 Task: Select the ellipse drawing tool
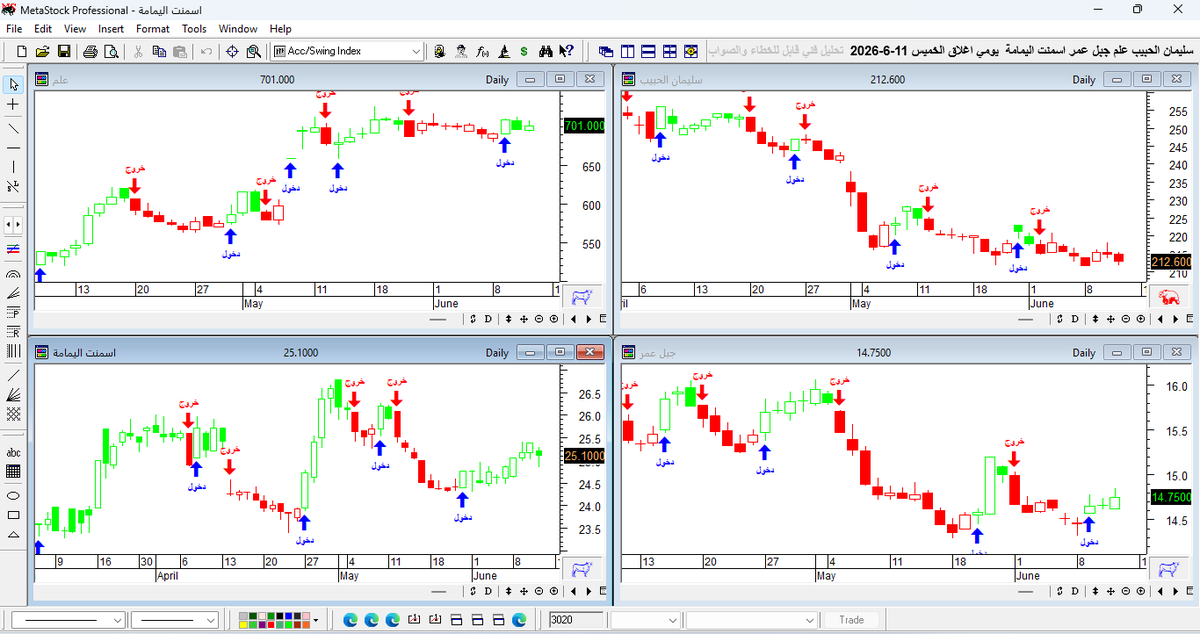14,495
